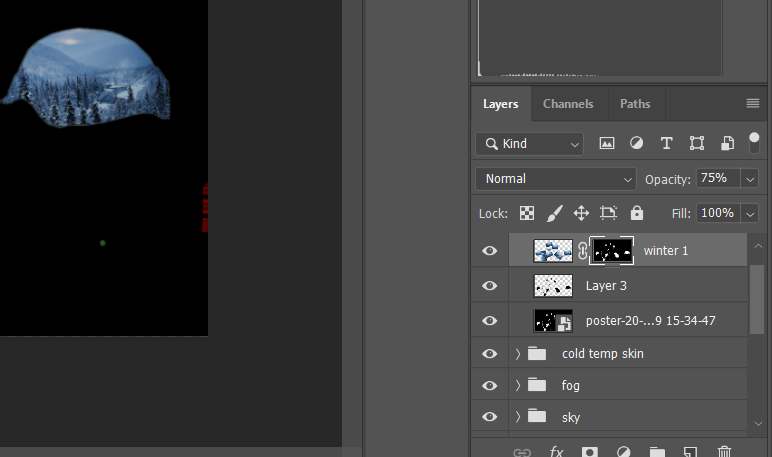772x457 pixels.
Task: Filter for adjustment layers icon
Action: tap(637, 143)
